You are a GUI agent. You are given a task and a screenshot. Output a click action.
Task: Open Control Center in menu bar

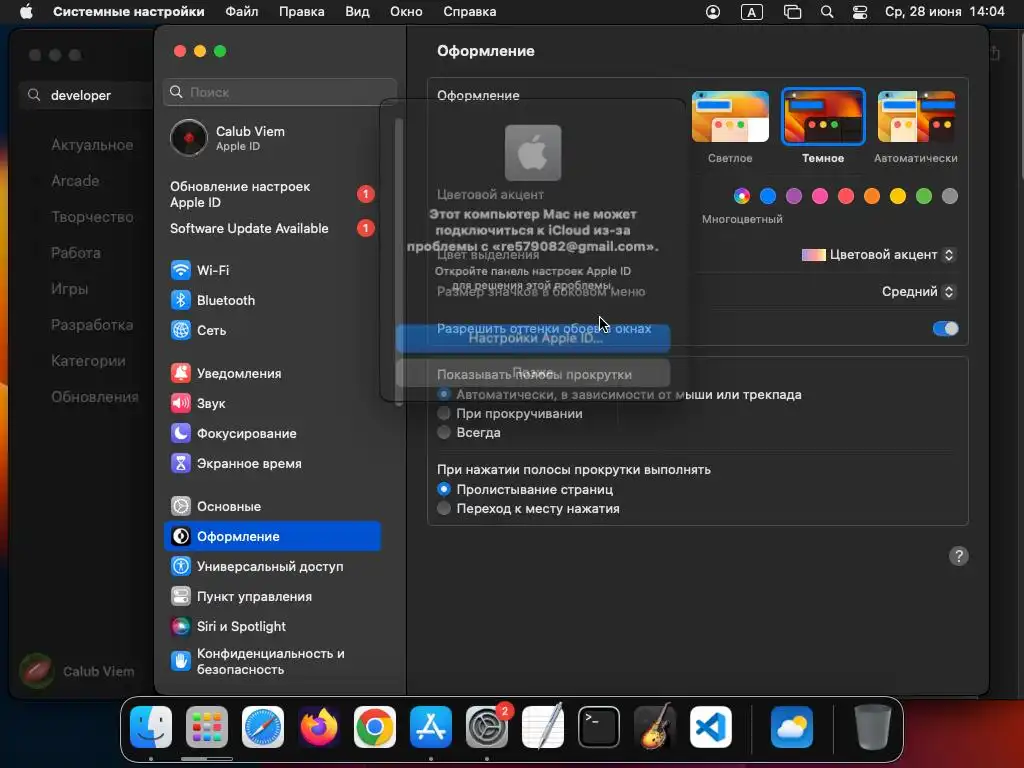click(860, 12)
